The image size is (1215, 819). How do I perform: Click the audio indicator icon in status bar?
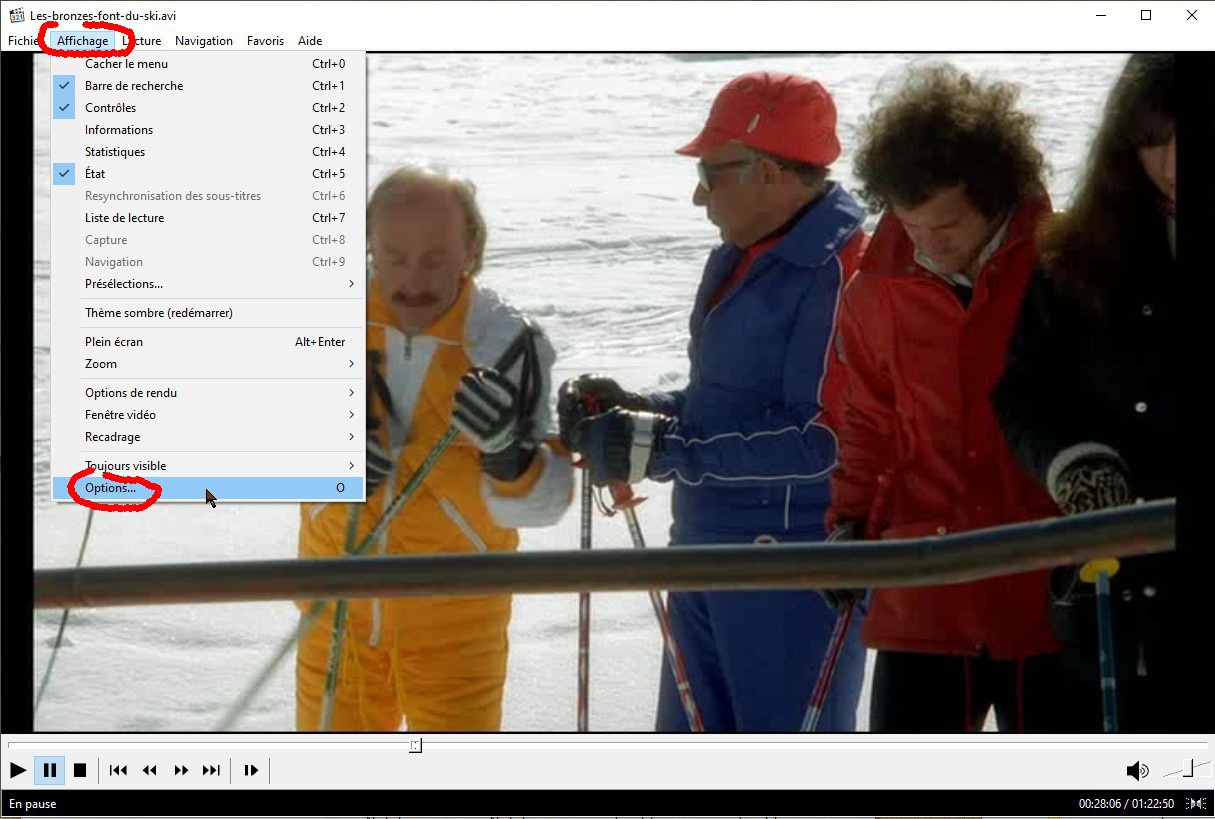1196,803
